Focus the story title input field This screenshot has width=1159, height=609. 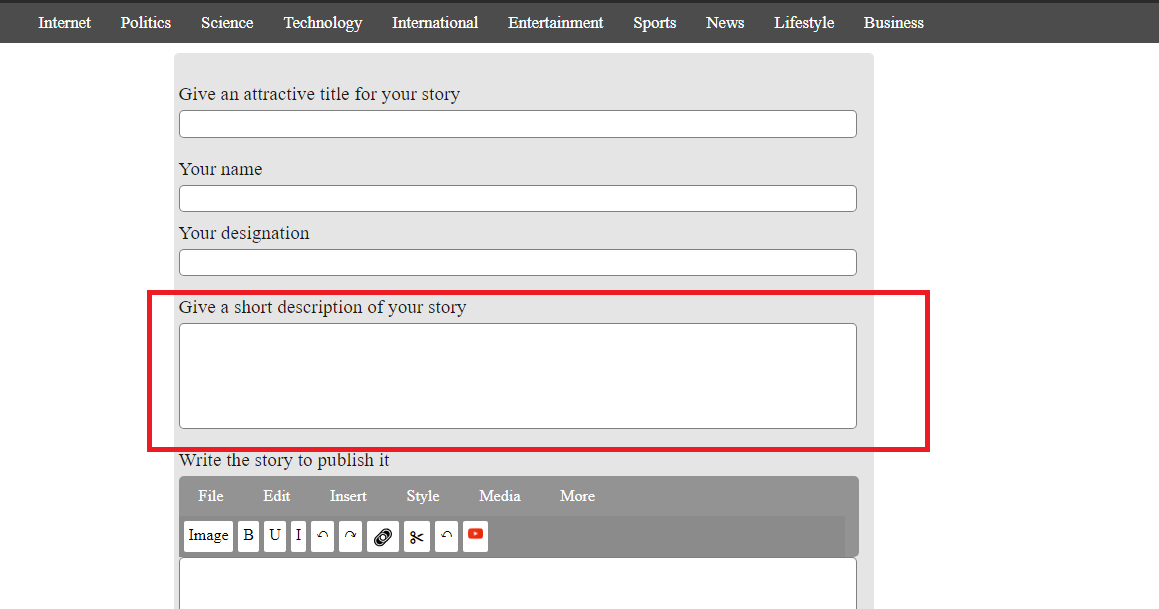tap(517, 124)
